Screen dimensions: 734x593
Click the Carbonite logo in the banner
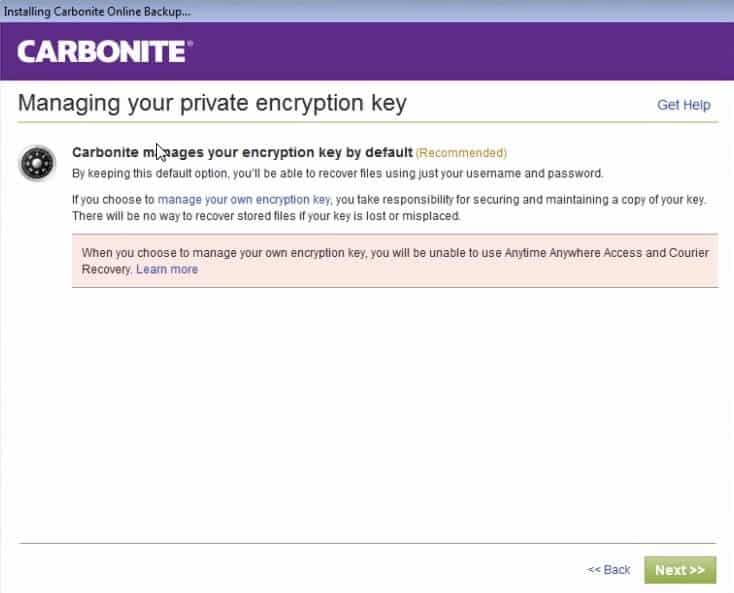pos(104,51)
